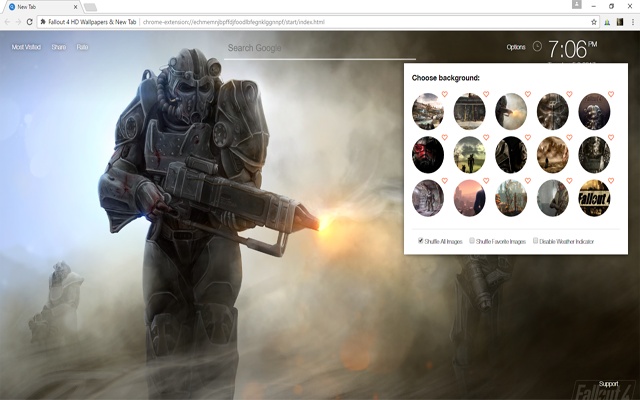The width and height of the screenshot is (640, 400).
Task: Open the Chrome three-dot menu
Action: point(633,22)
